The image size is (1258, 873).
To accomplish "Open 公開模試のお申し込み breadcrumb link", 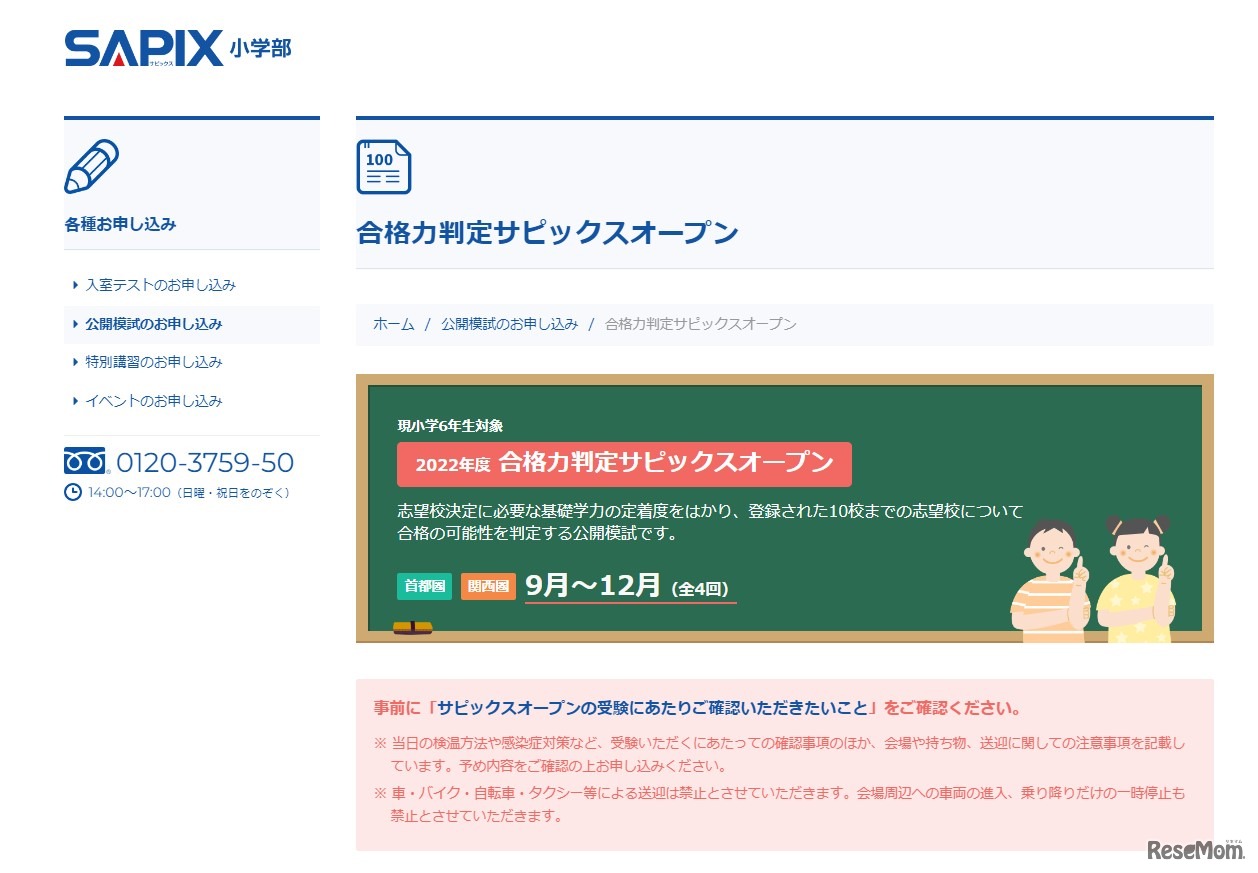I will click(x=509, y=324).
